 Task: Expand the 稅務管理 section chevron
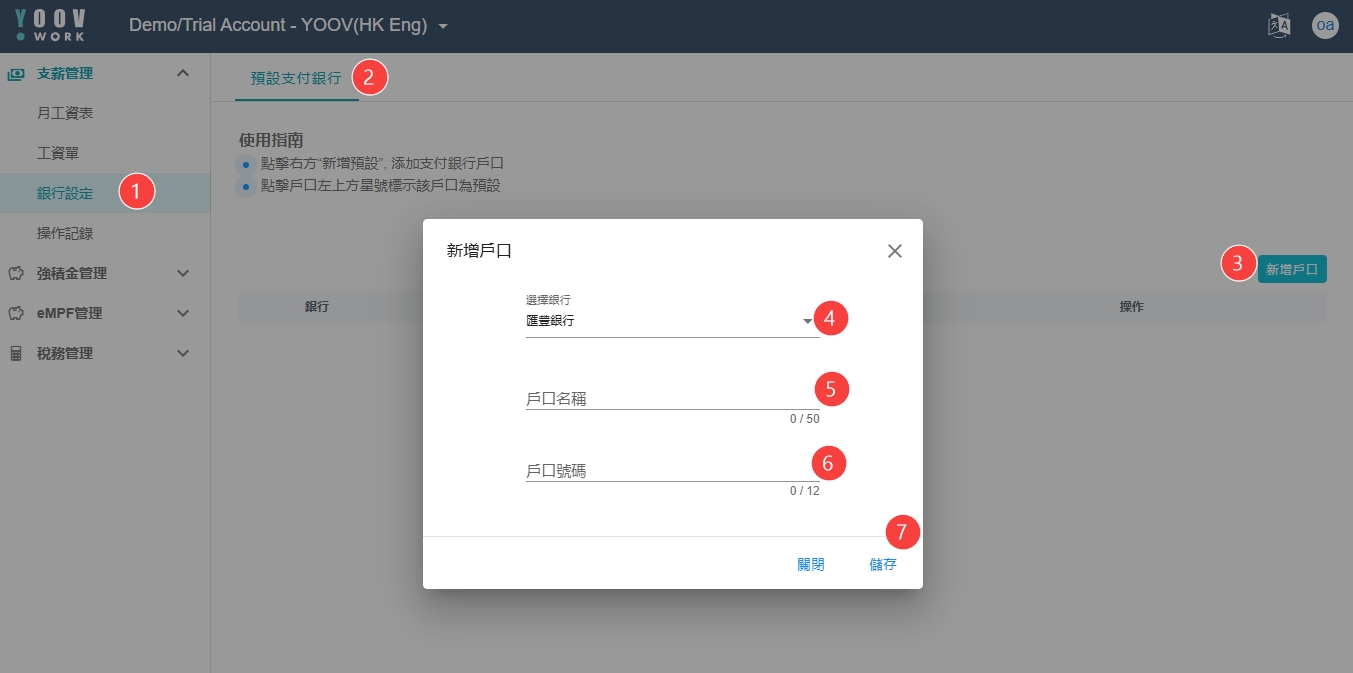pos(183,353)
